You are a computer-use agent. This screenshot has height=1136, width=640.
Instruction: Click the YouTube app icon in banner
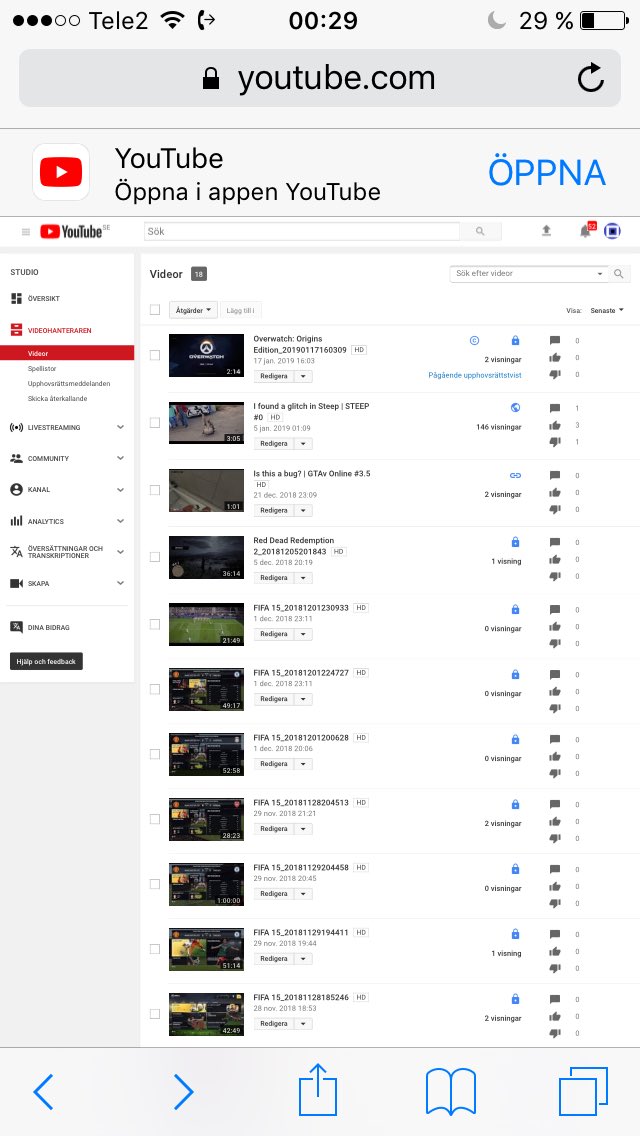(x=61, y=172)
